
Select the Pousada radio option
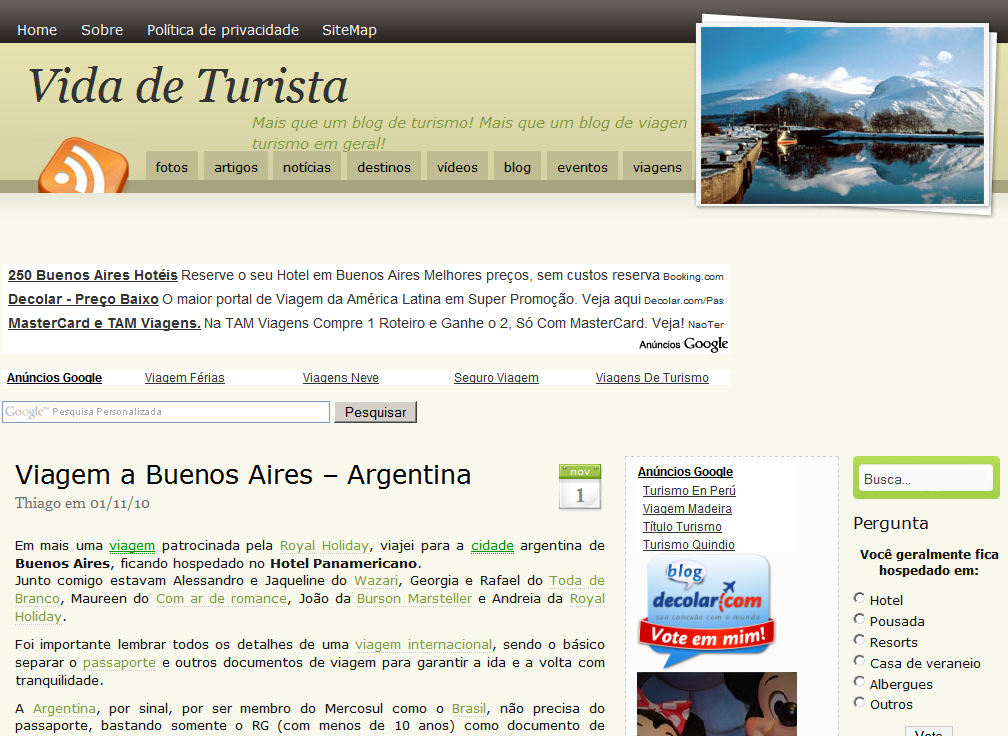pos(860,619)
